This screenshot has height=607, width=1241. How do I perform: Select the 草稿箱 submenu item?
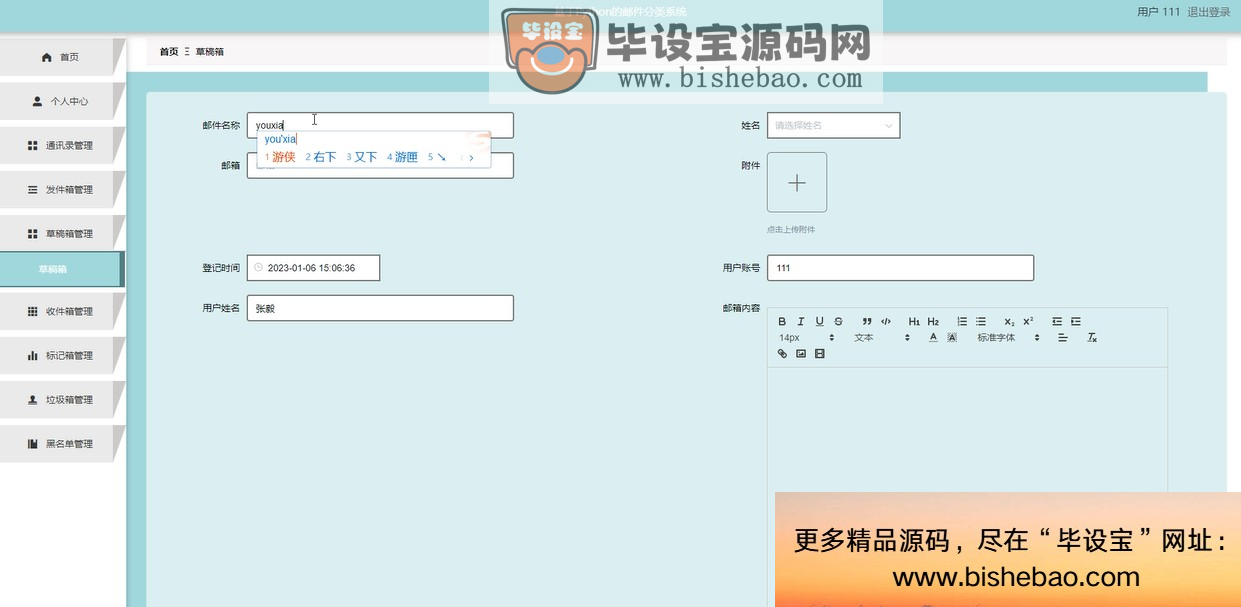click(60, 269)
